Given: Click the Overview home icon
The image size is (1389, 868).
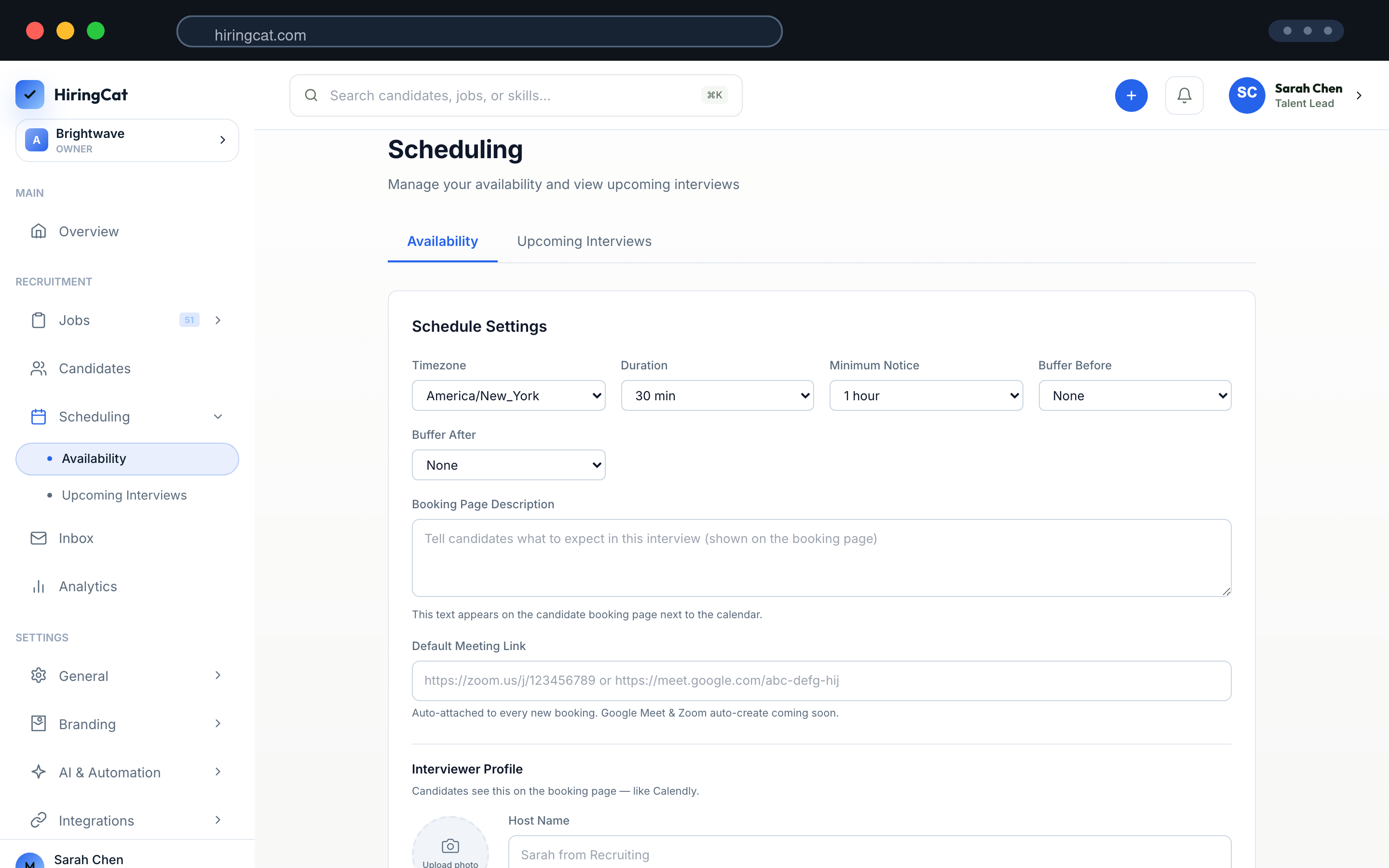Looking at the screenshot, I should (39, 231).
